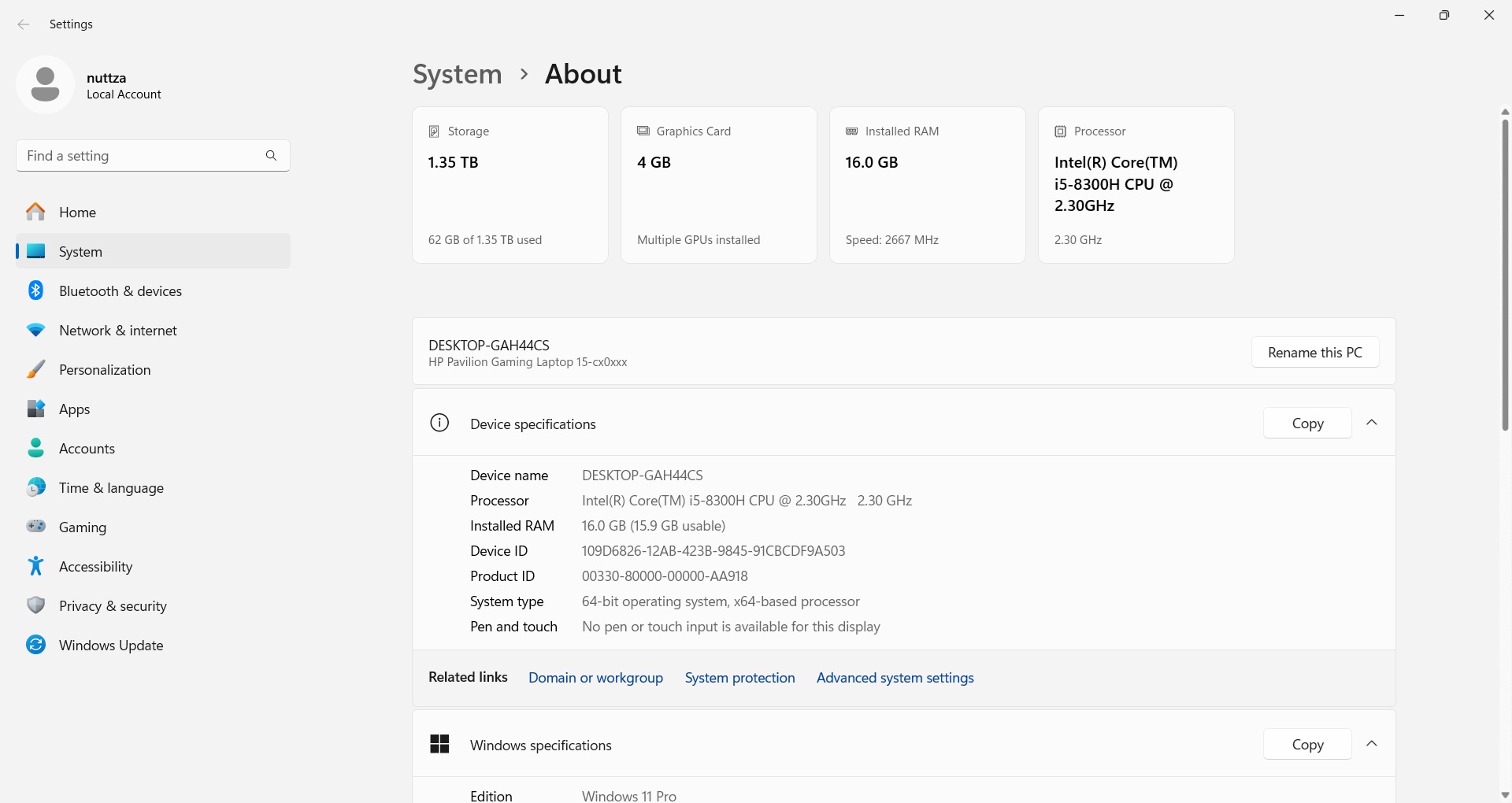Click the Accounts person icon

point(35,448)
